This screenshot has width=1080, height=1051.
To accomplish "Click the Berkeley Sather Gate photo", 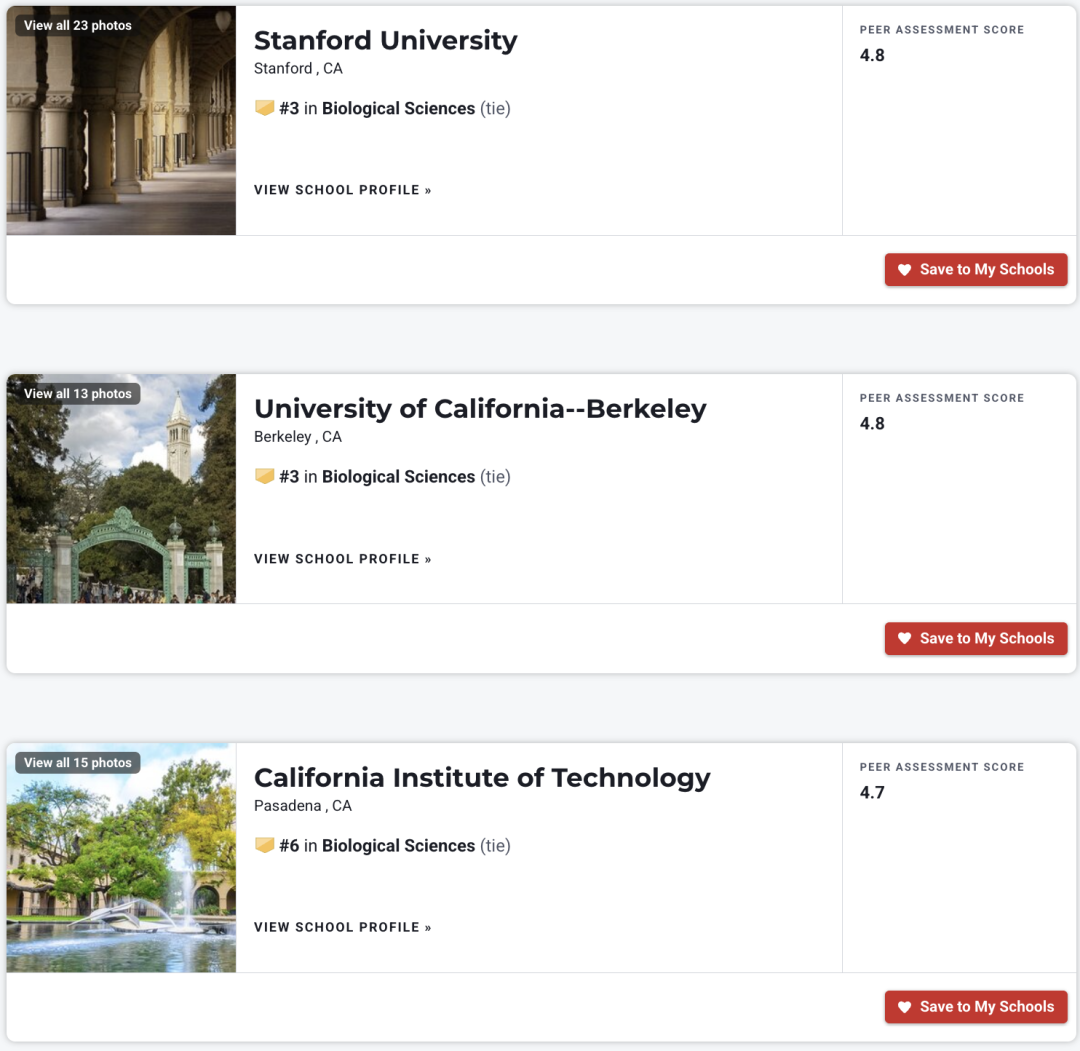I will 121,489.
